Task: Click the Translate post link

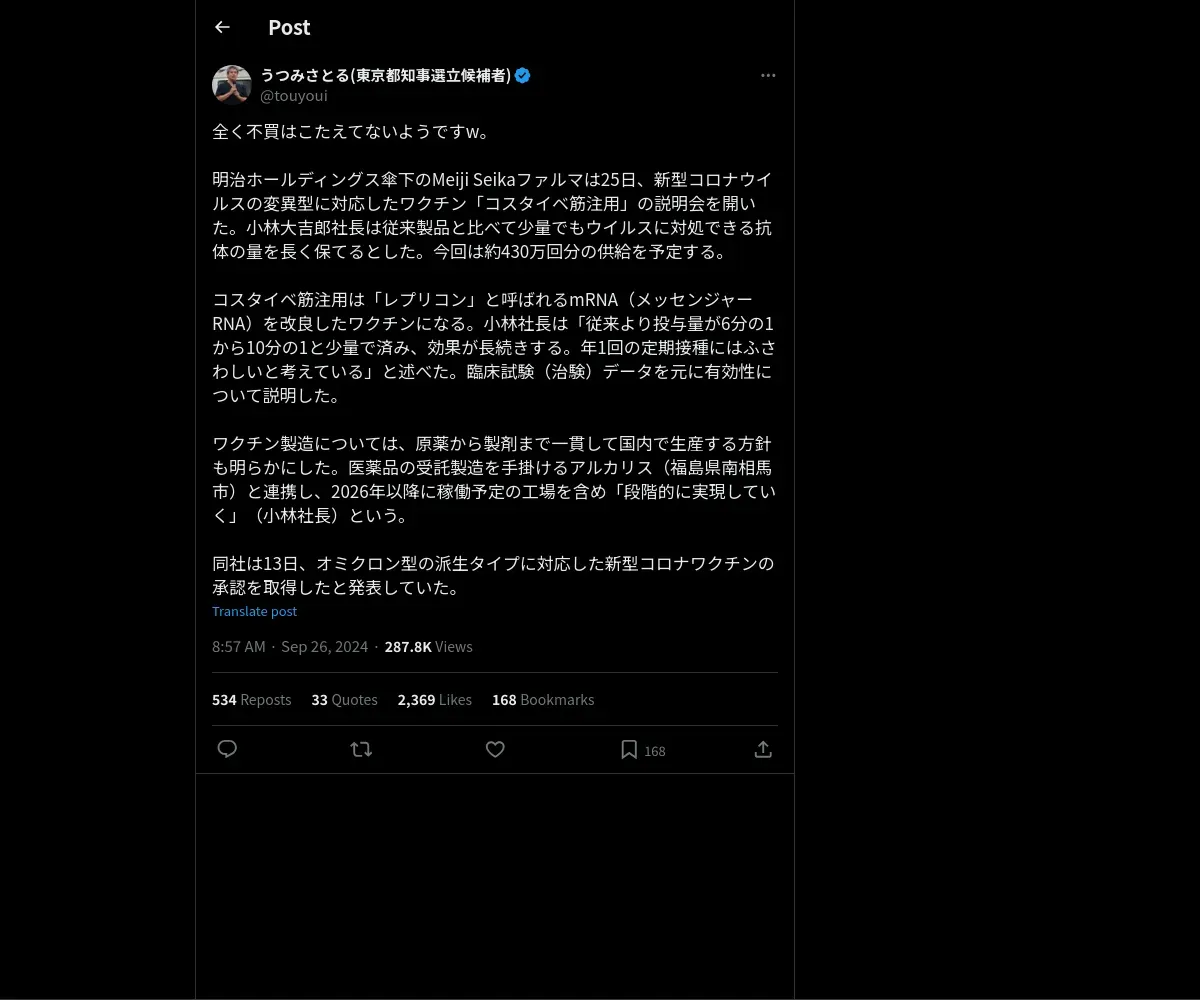Action: coord(254,611)
